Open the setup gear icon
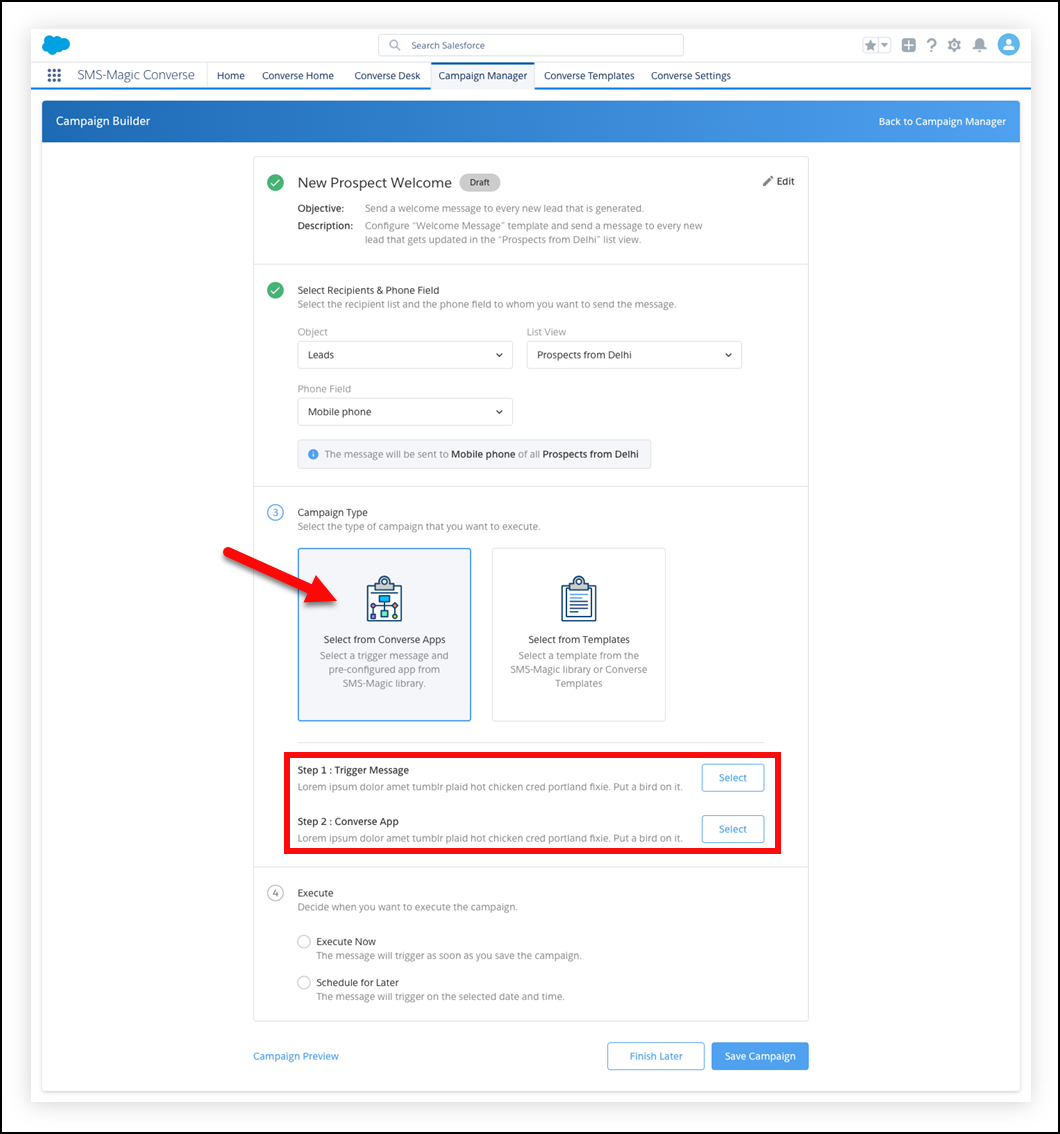1060x1134 pixels. click(x=954, y=45)
